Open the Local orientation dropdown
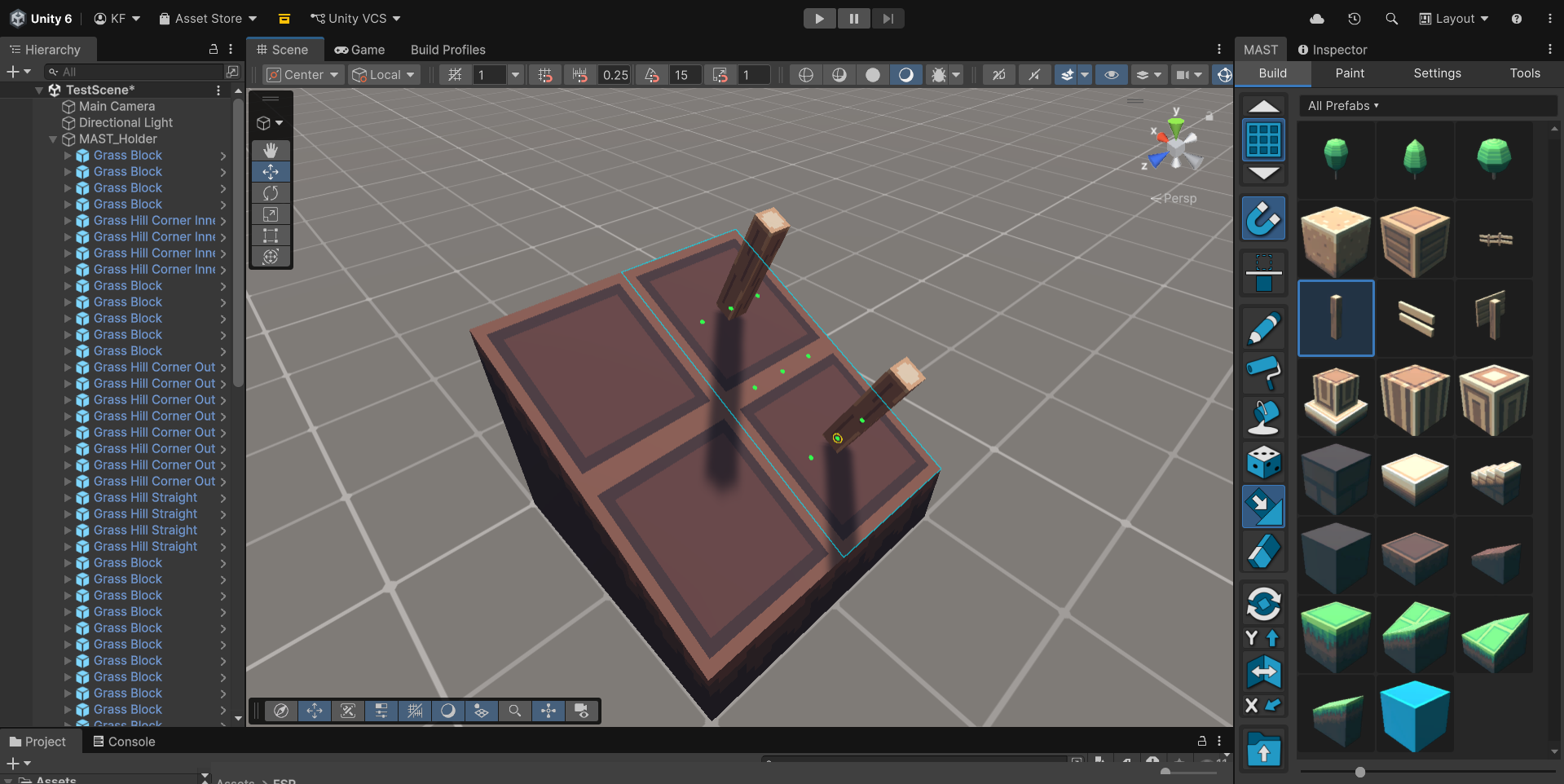Screen dimensions: 1564x784 click(x=384, y=75)
